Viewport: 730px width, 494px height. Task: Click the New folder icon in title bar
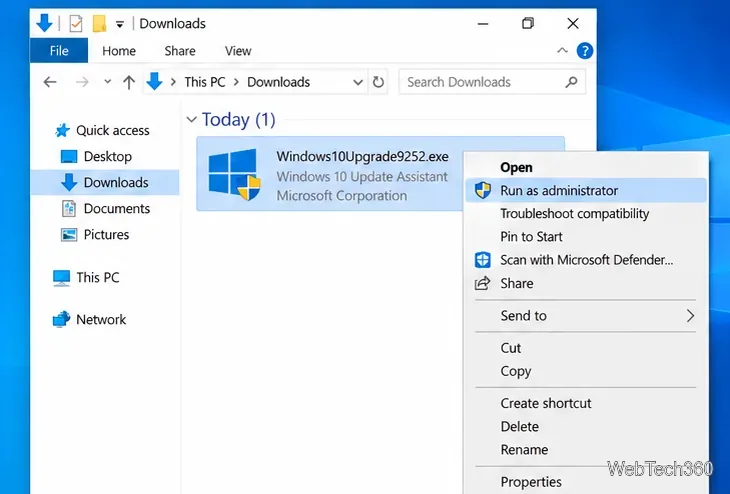coord(99,23)
